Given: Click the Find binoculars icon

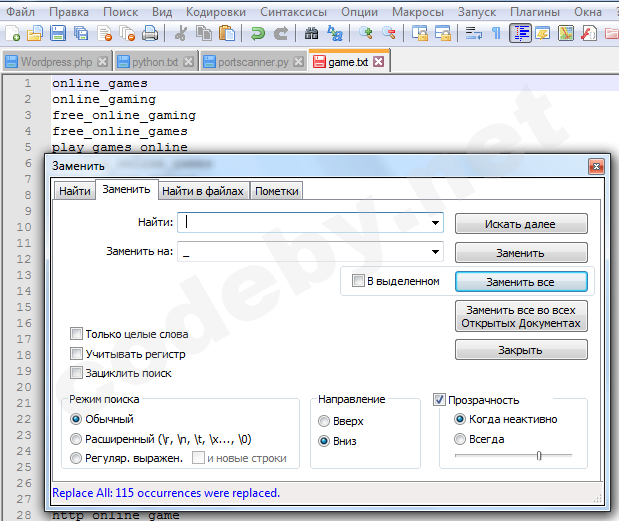Looking at the screenshot, I should tap(312, 33).
